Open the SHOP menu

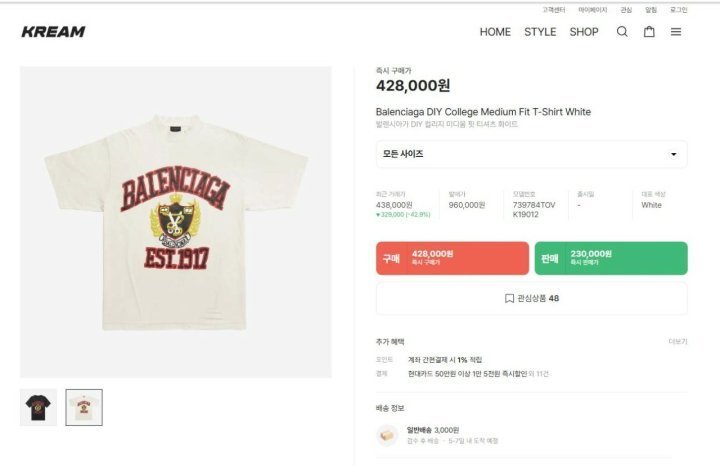coord(584,32)
